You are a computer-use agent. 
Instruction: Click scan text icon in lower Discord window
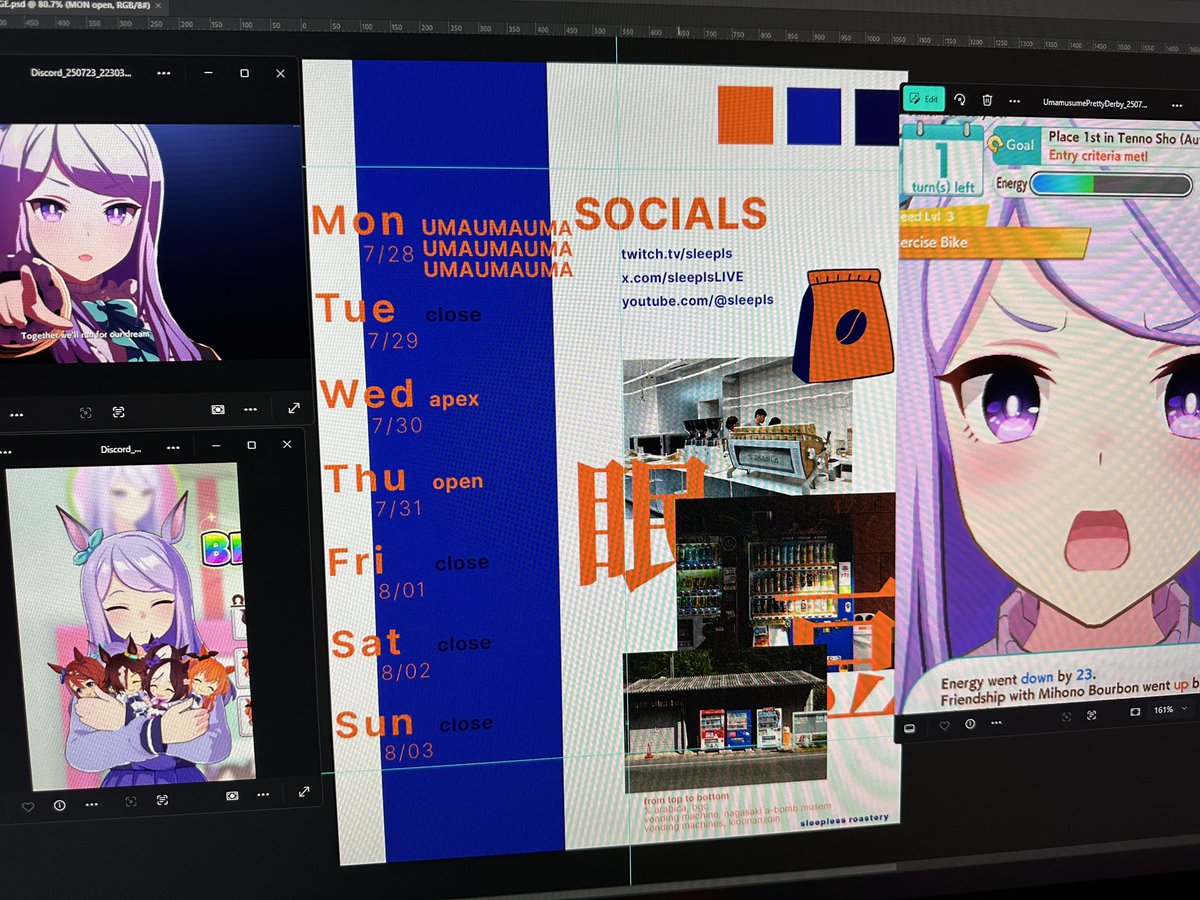click(161, 801)
